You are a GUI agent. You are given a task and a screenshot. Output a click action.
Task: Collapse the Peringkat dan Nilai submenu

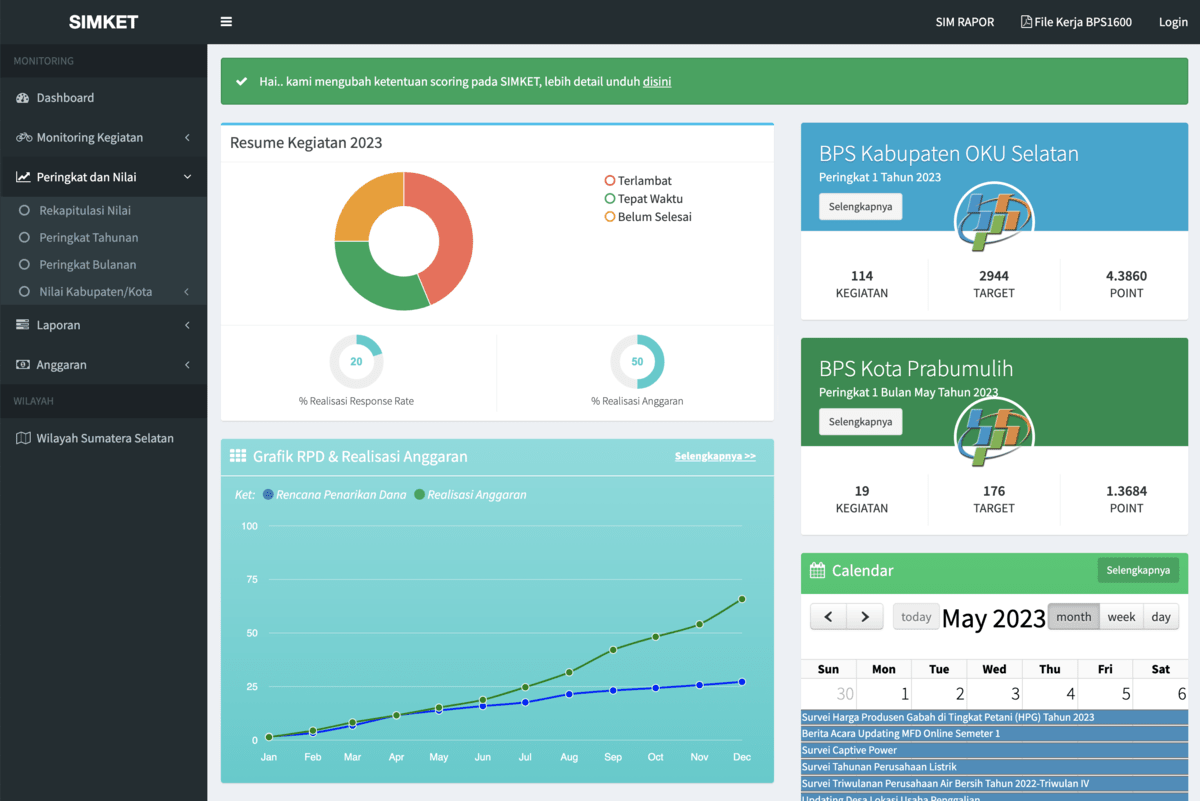pyautogui.click(x=187, y=177)
